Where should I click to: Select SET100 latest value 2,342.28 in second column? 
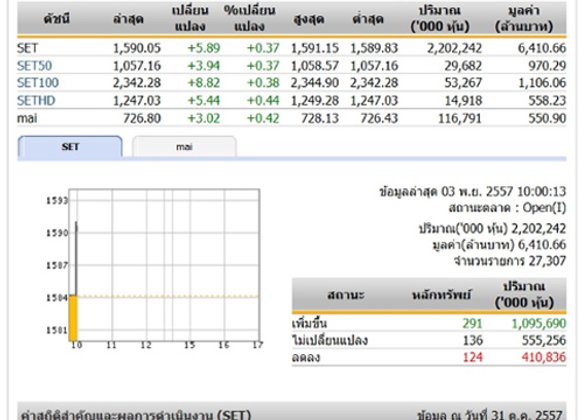click(137, 83)
